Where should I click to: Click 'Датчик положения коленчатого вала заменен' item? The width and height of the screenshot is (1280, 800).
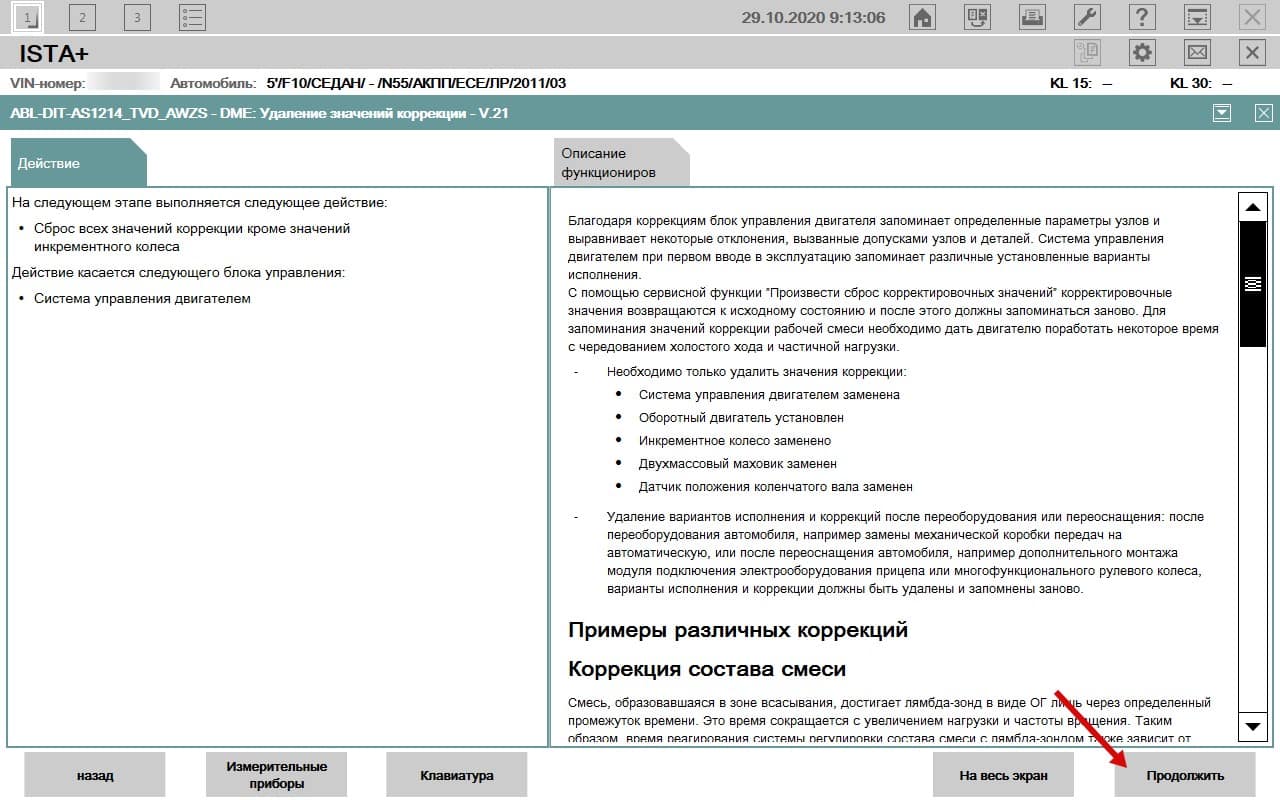[776, 486]
